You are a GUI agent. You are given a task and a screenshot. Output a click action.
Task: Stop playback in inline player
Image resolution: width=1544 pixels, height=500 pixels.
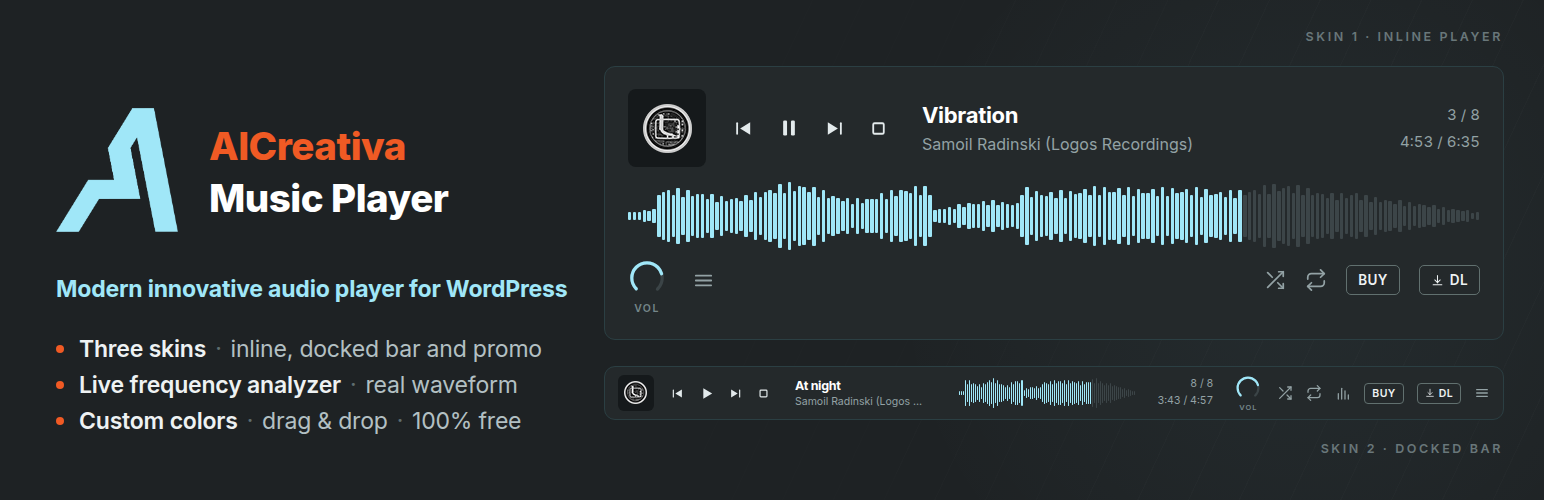tap(878, 128)
